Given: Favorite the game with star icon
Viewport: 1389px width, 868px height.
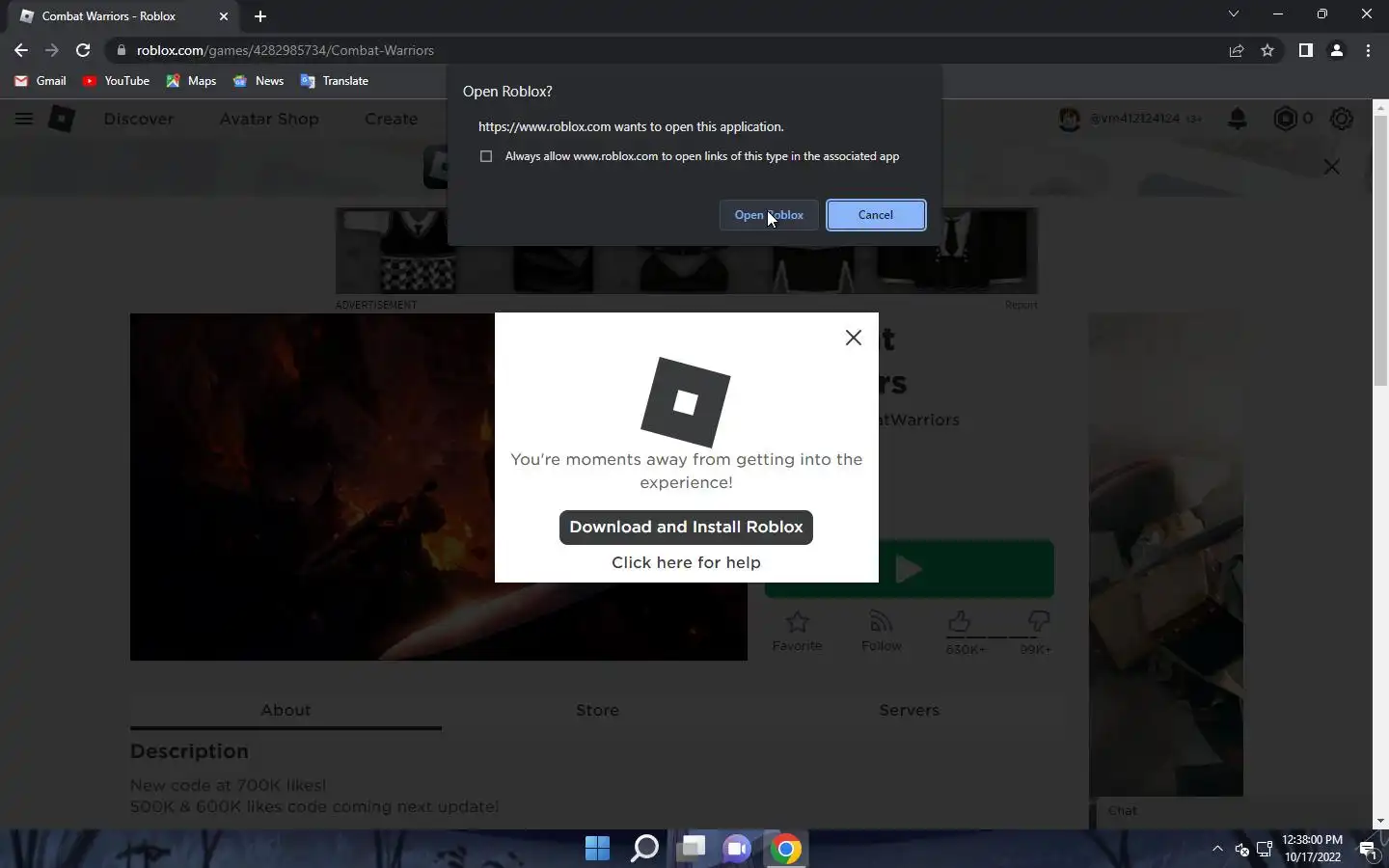Looking at the screenshot, I should pos(797,631).
